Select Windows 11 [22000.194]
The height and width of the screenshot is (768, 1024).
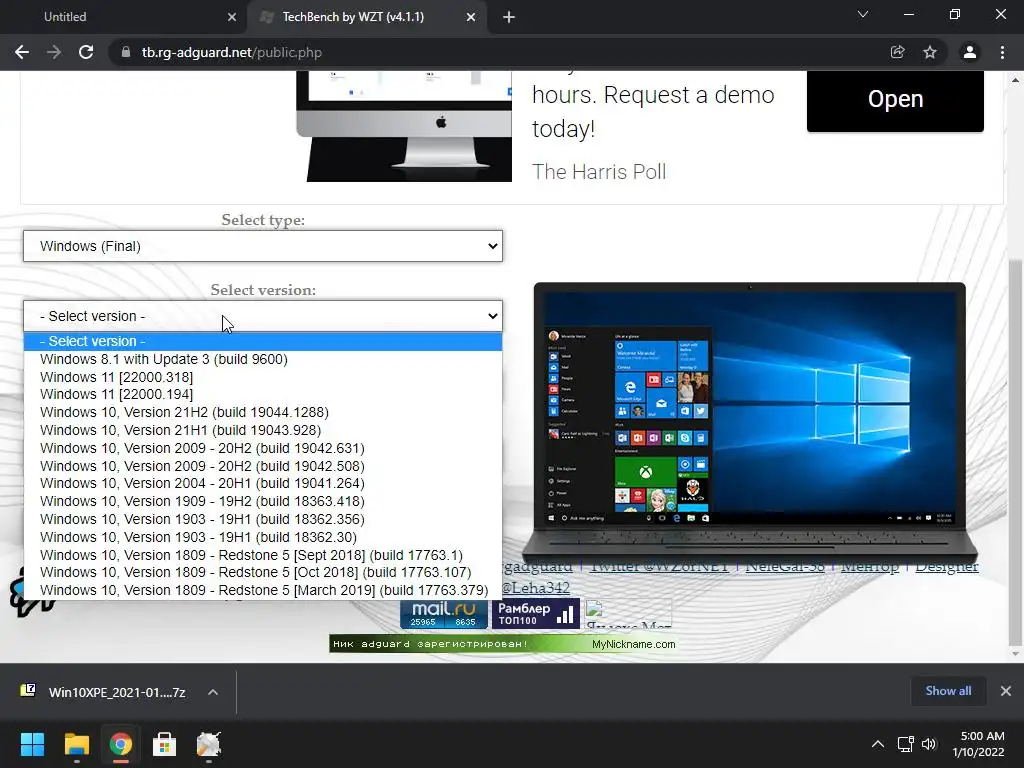point(263,394)
